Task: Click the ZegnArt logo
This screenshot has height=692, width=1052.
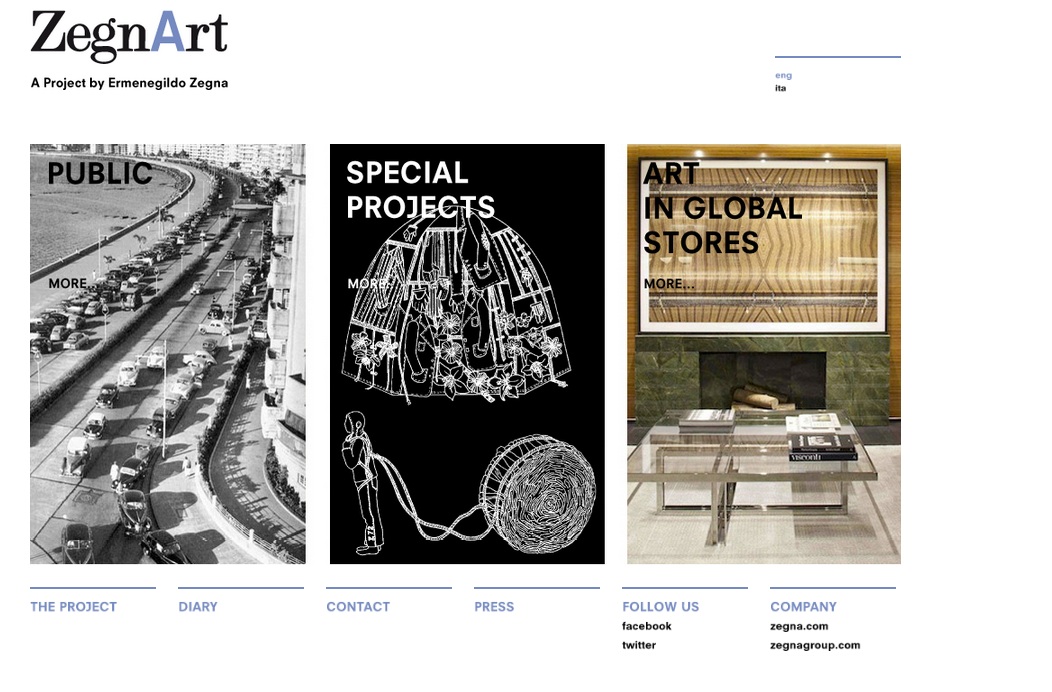Action: (x=129, y=36)
